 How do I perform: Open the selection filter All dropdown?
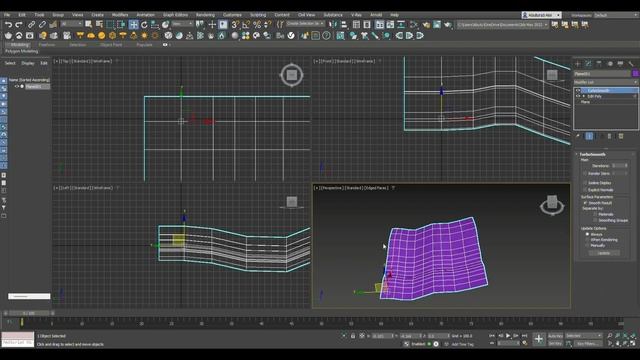tap(71, 24)
